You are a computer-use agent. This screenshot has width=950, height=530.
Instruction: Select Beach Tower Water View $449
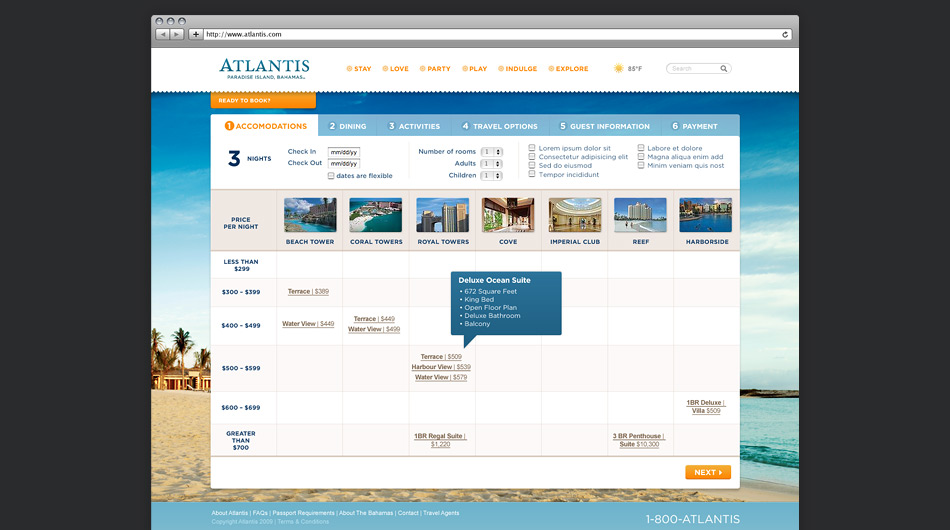click(x=308, y=323)
